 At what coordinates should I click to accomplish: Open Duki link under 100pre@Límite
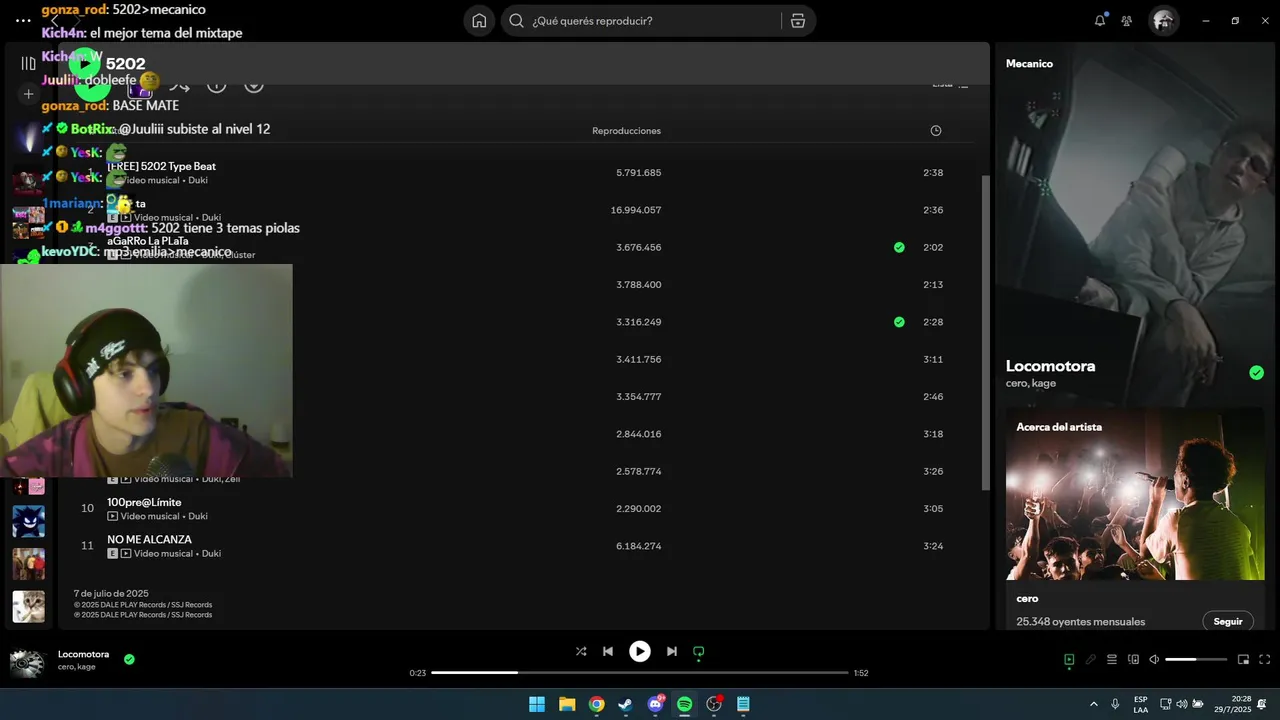pos(198,516)
